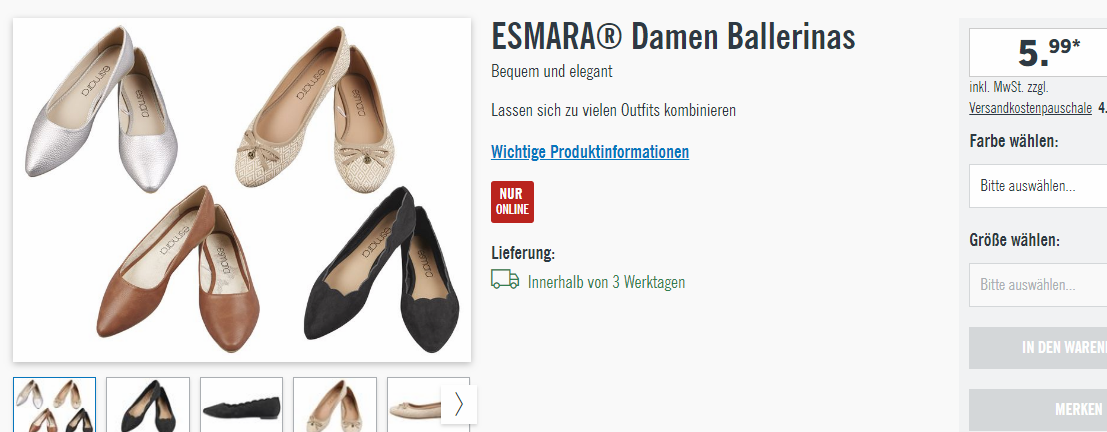Open the black ballerina side-view thumbnail
The image size is (1107, 432).
point(241,404)
